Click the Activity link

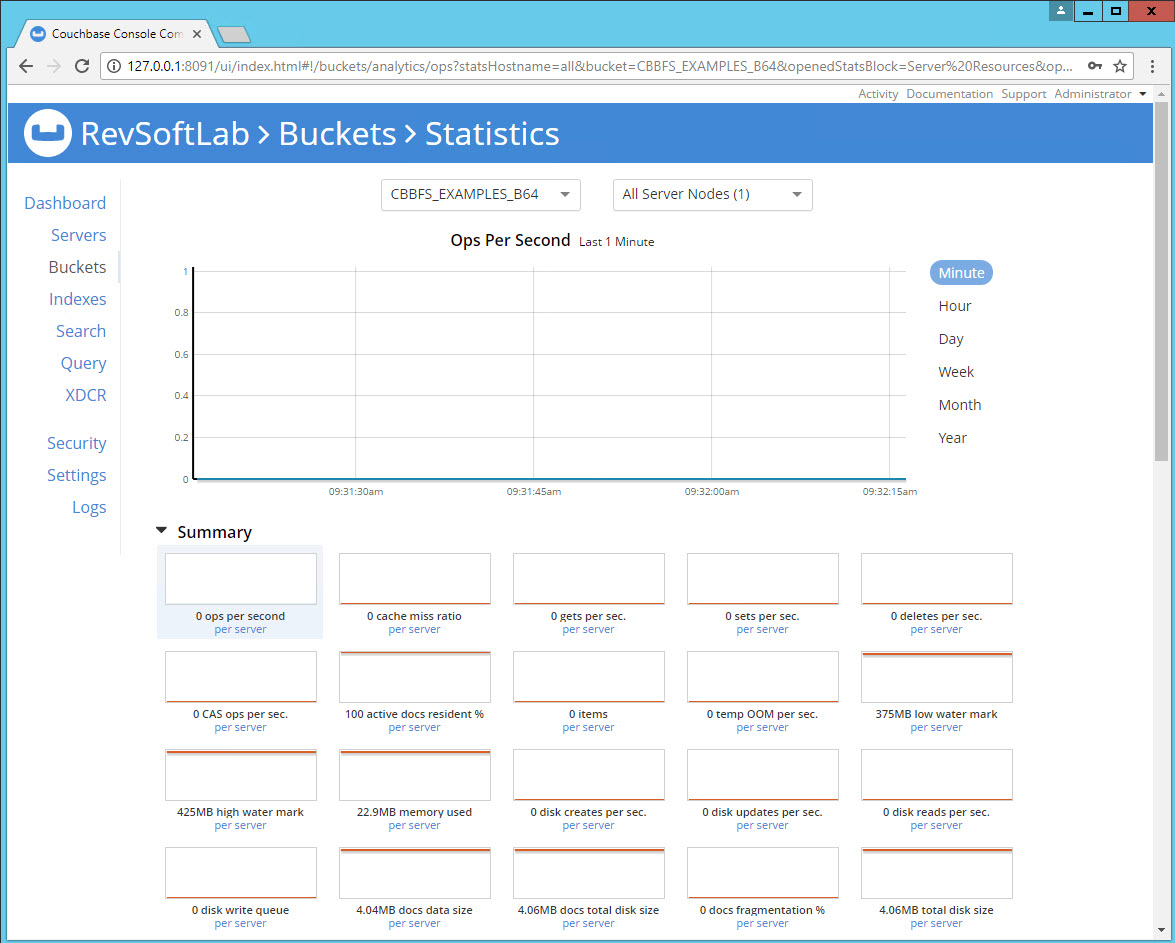pyautogui.click(x=878, y=94)
